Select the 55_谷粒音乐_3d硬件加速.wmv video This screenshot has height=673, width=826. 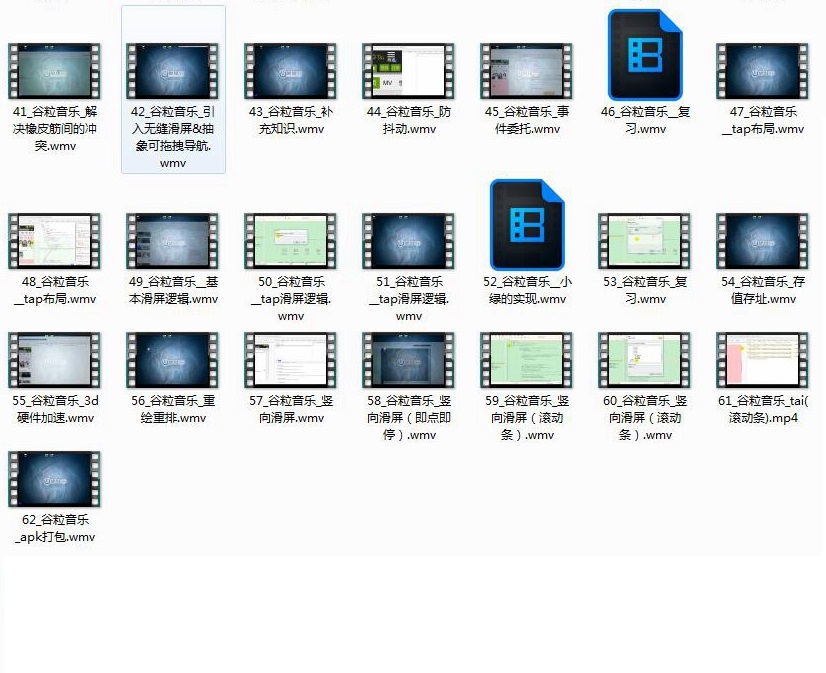[54, 361]
